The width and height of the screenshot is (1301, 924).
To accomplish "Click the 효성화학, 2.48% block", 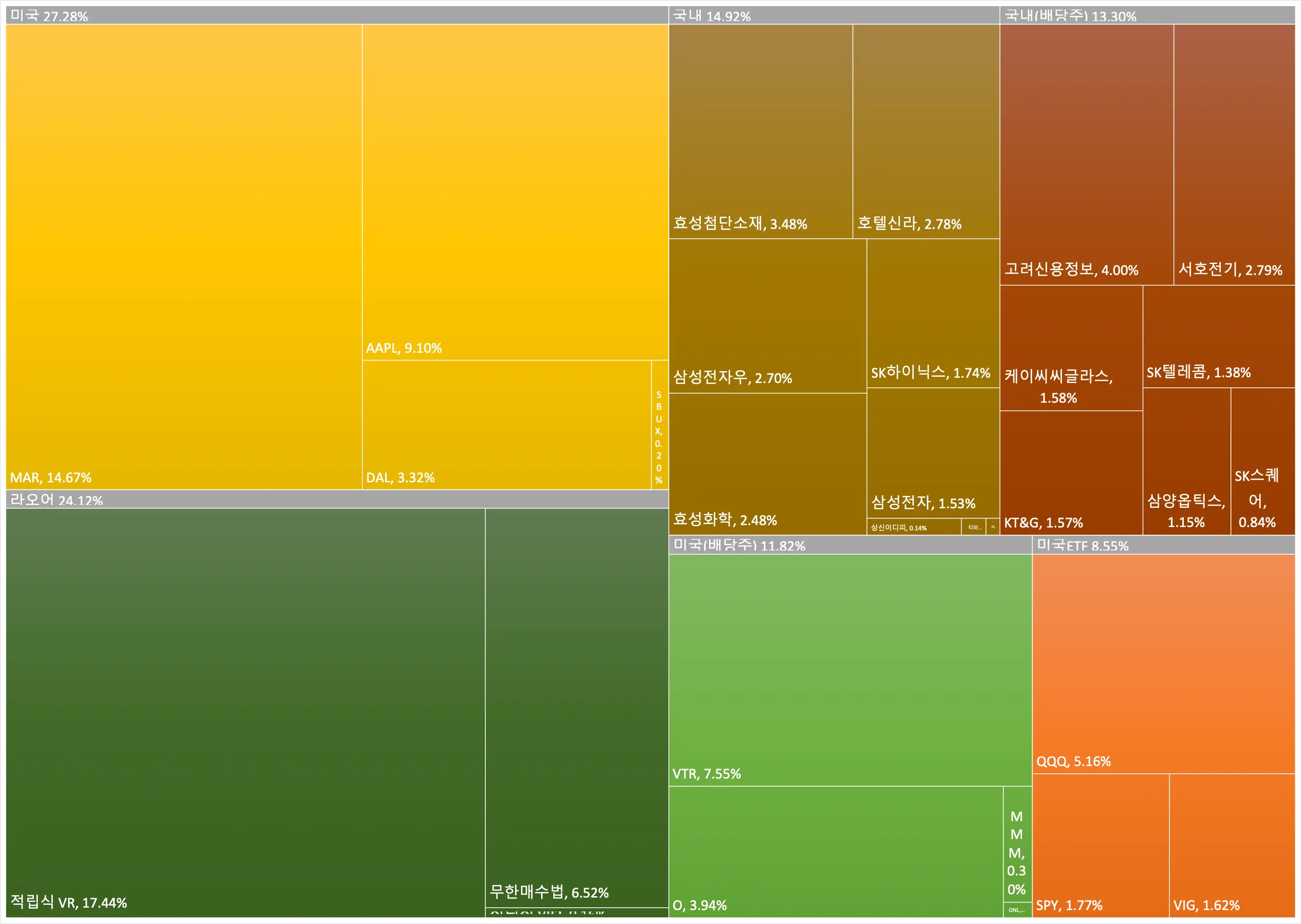I will 768,464.
